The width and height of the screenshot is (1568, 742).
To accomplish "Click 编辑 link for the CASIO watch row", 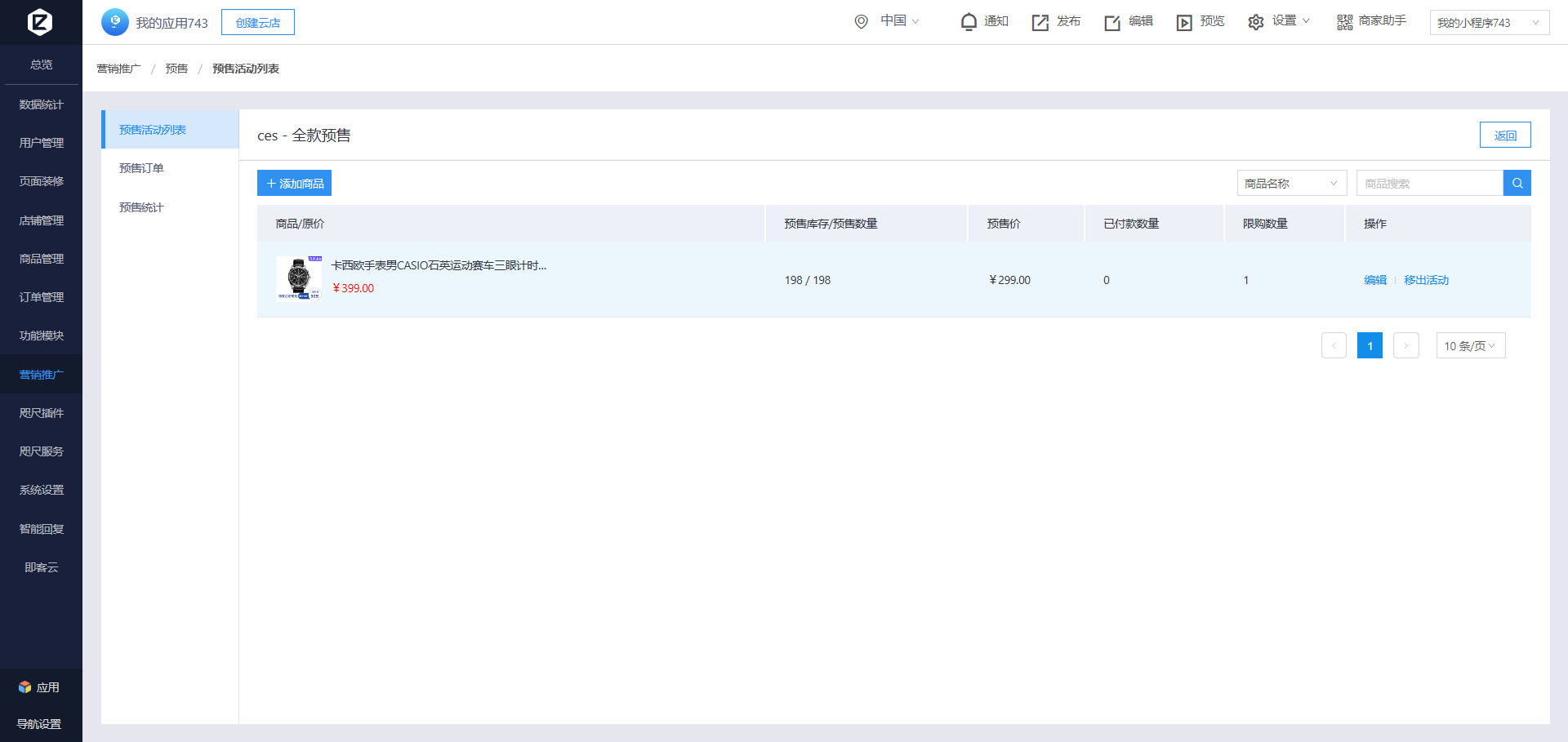I will [x=1375, y=280].
